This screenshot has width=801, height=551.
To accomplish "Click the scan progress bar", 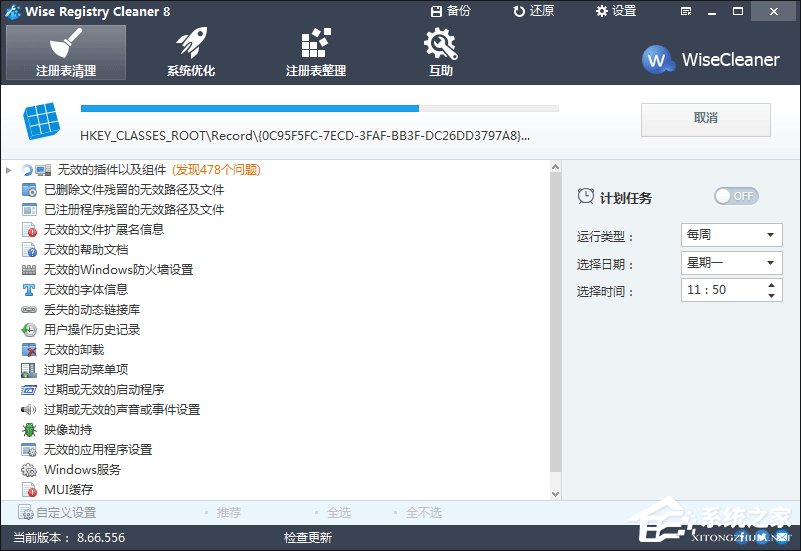I will 320,108.
